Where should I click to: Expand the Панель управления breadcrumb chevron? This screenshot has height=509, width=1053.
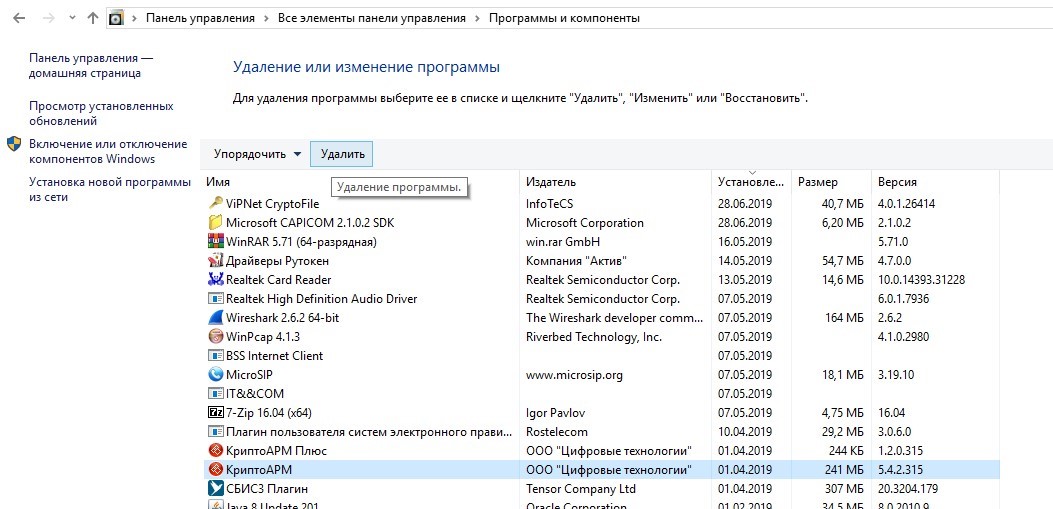coord(263,18)
